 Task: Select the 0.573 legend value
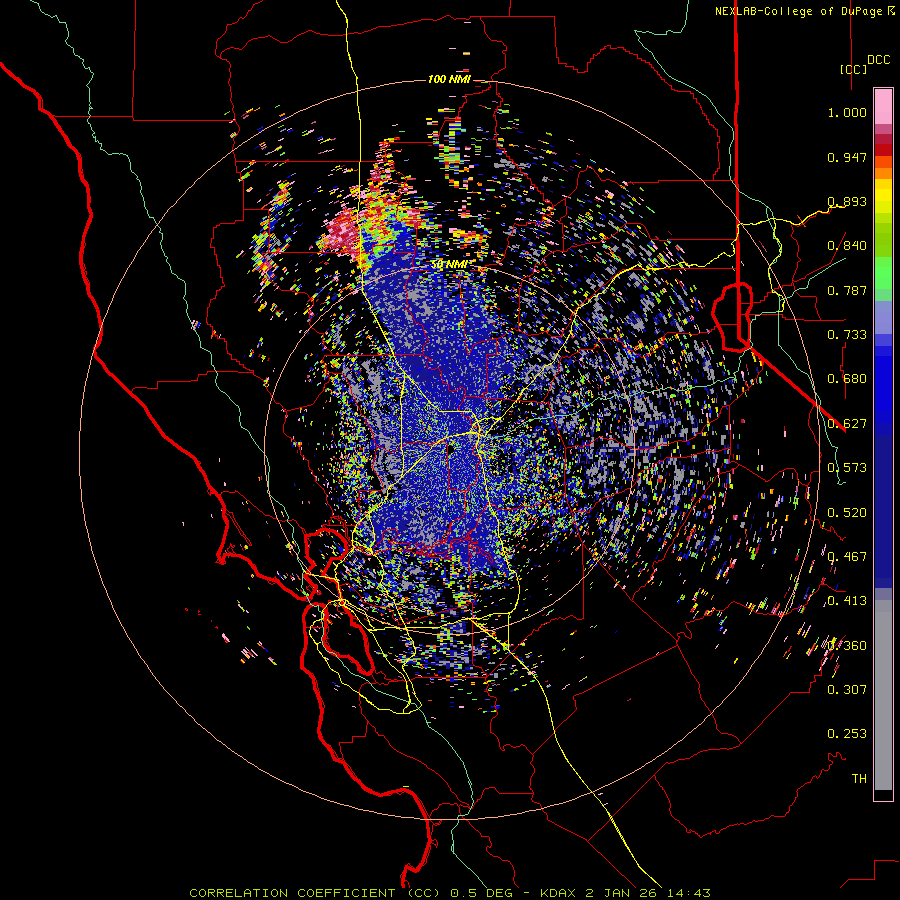pyautogui.click(x=847, y=468)
